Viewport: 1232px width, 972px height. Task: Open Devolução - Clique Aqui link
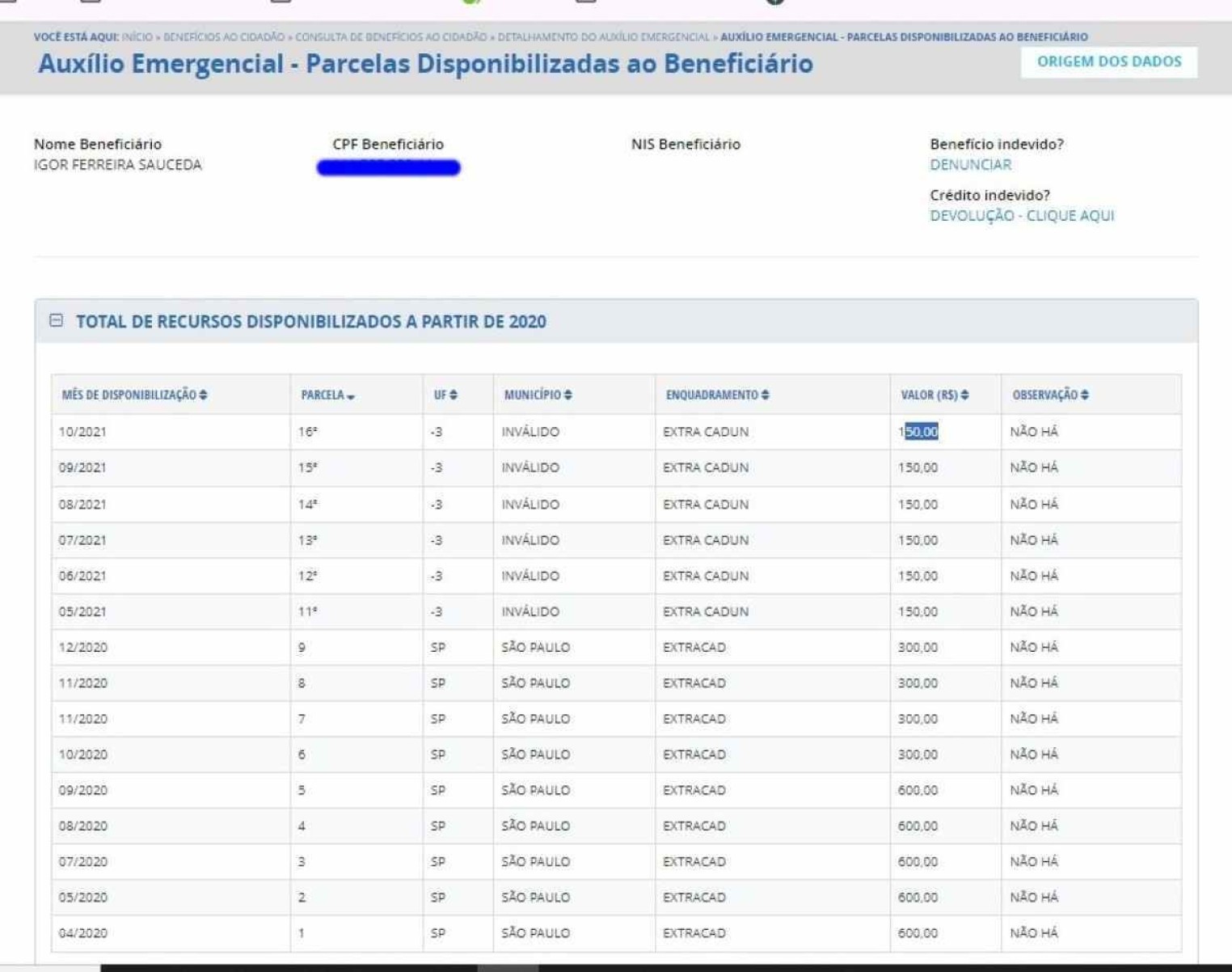pos(1022,215)
